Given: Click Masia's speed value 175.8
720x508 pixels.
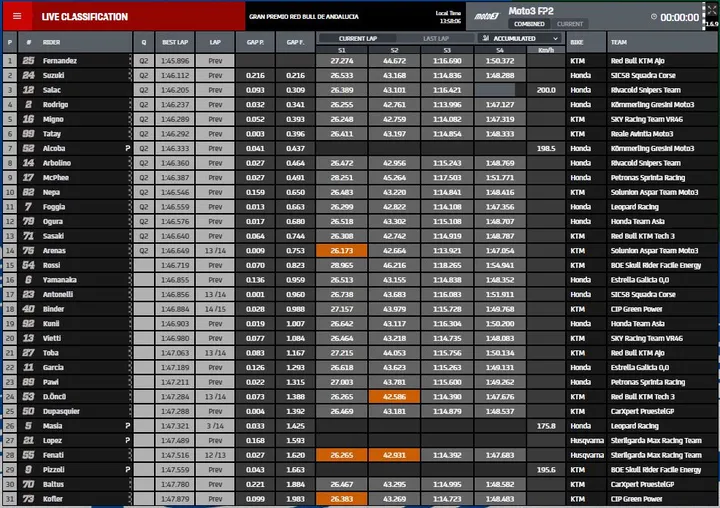Looking at the screenshot, I should click(x=546, y=426).
